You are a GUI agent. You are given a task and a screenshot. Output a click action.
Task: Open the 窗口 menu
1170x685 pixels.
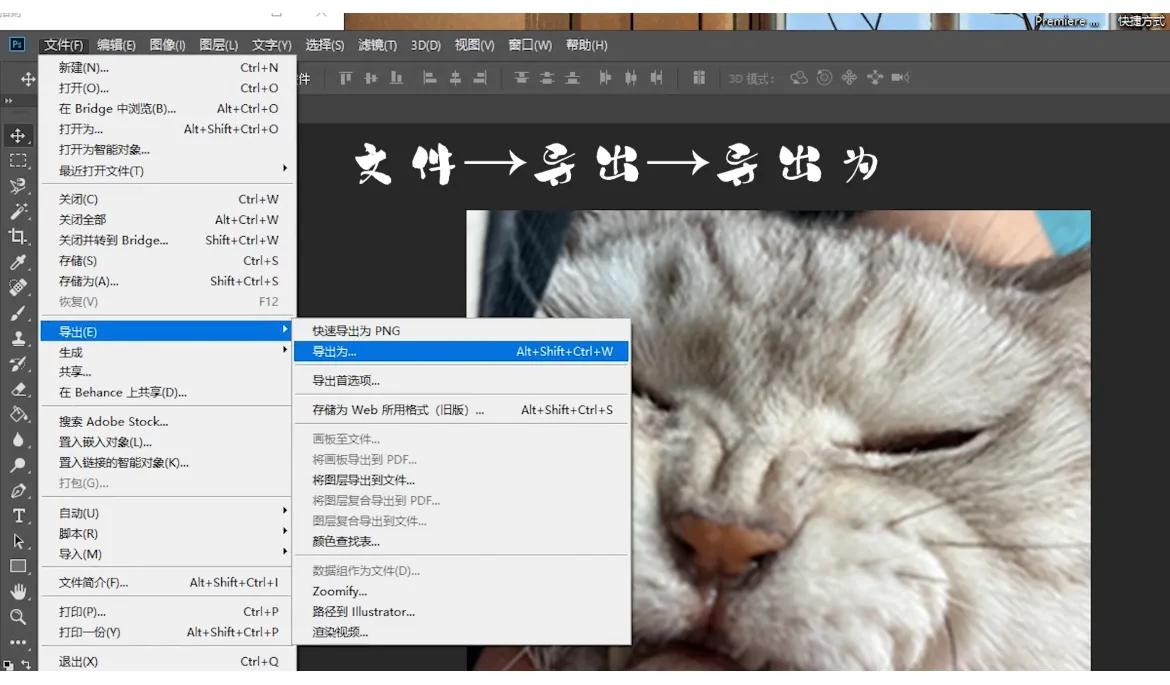tap(528, 44)
